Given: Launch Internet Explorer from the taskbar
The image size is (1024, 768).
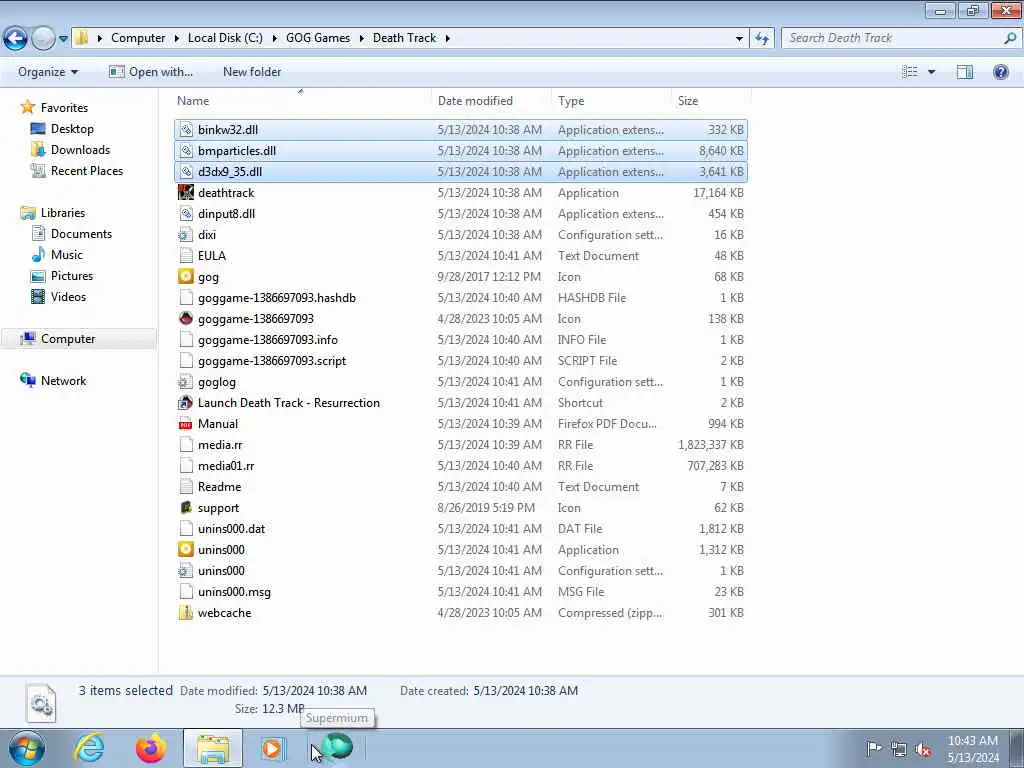Looking at the screenshot, I should [x=89, y=748].
